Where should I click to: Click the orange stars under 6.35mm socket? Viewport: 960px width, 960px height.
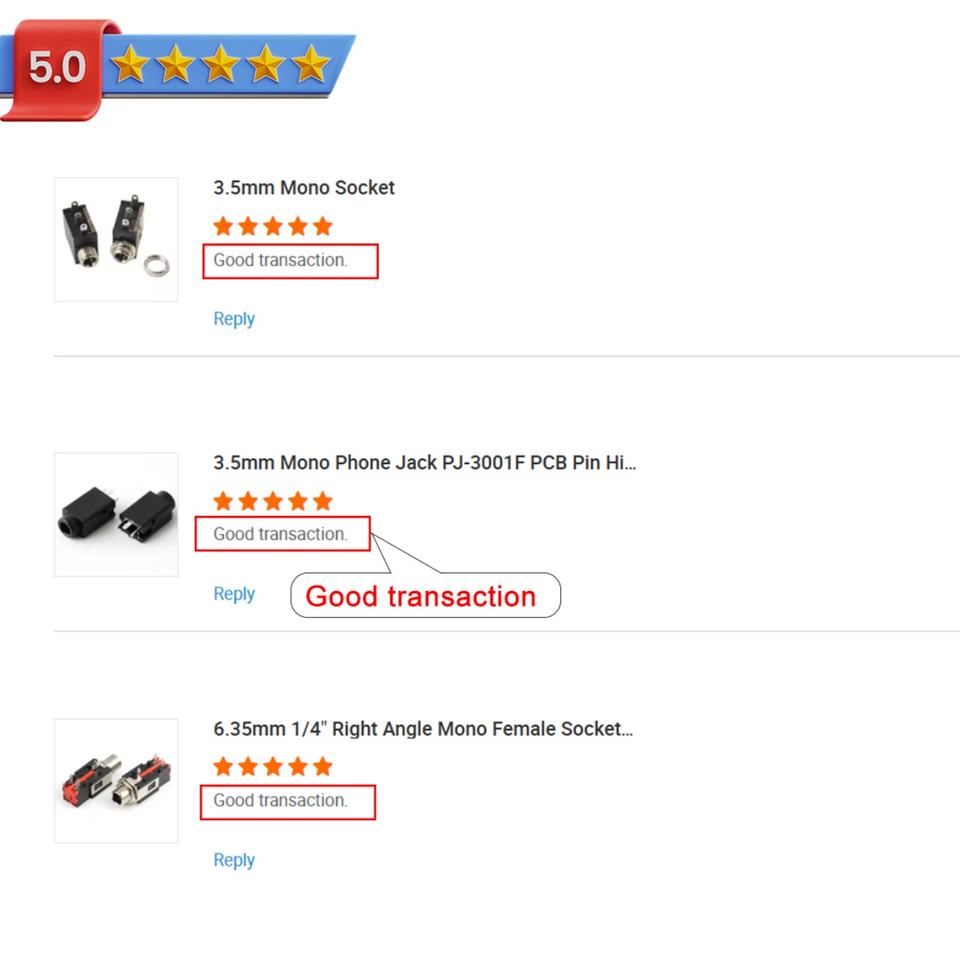click(x=272, y=767)
